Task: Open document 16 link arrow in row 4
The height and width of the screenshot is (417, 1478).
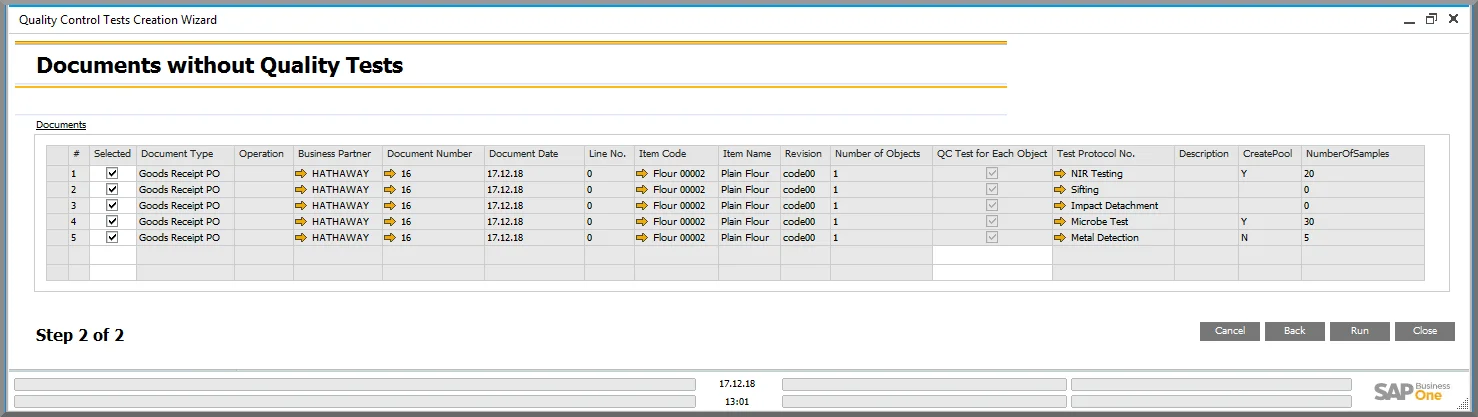Action: pyautogui.click(x=390, y=221)
